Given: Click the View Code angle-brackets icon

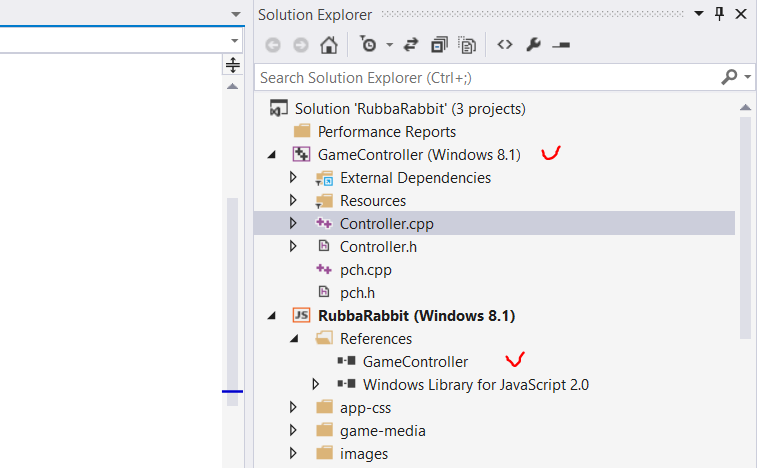Looking at the screenshot, I should pyautogui.click(x=505, y=45).
